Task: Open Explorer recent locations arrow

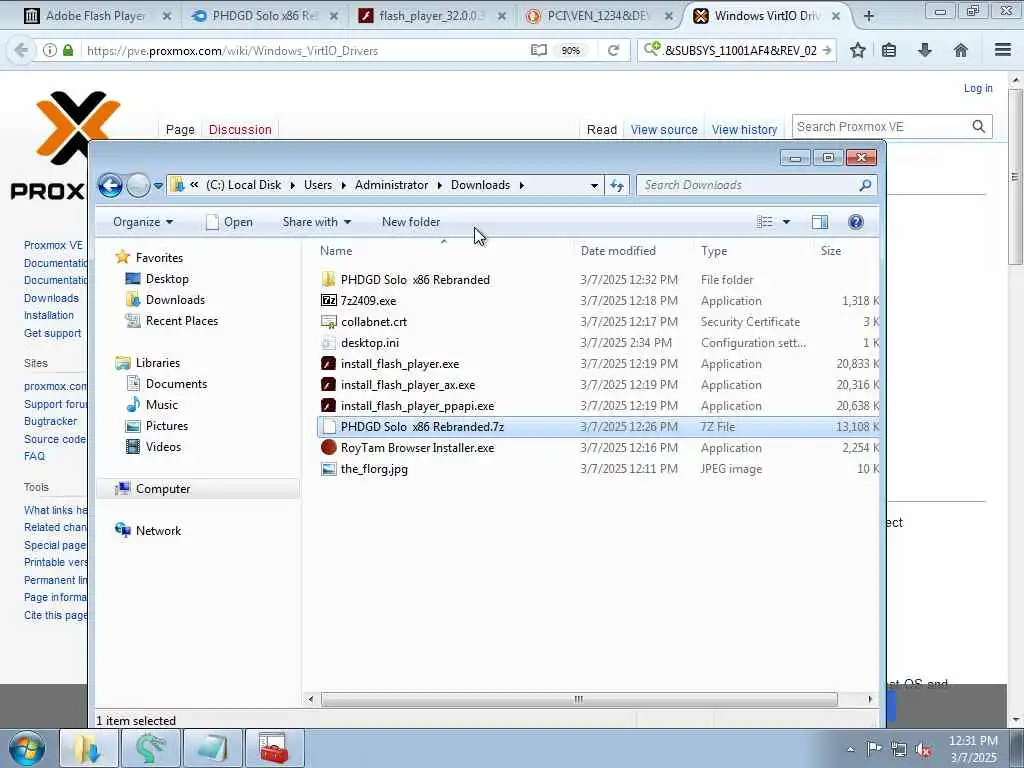Action: tap(158, 186)
